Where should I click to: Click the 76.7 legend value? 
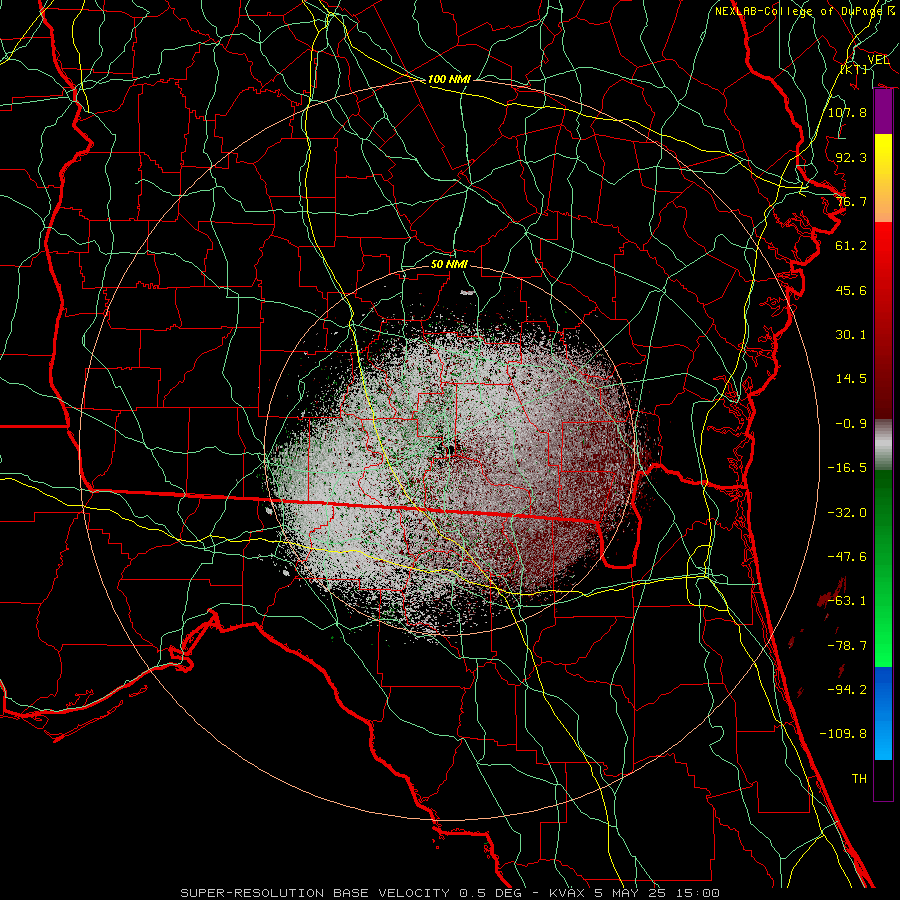click(x=851, y=201)
